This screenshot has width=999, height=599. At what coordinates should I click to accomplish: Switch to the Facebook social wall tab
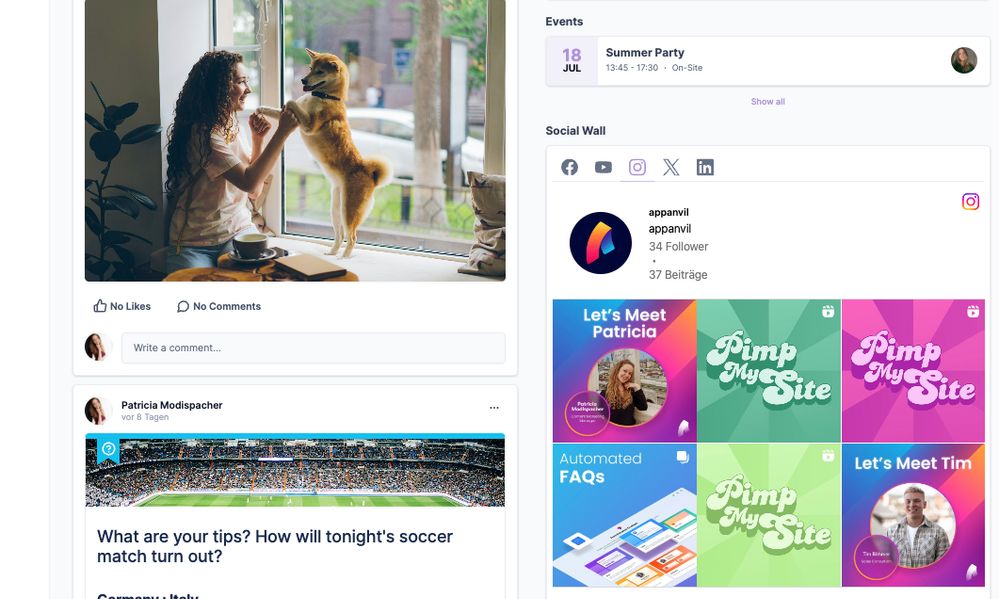pyautogui.click(x=570, y=167)
